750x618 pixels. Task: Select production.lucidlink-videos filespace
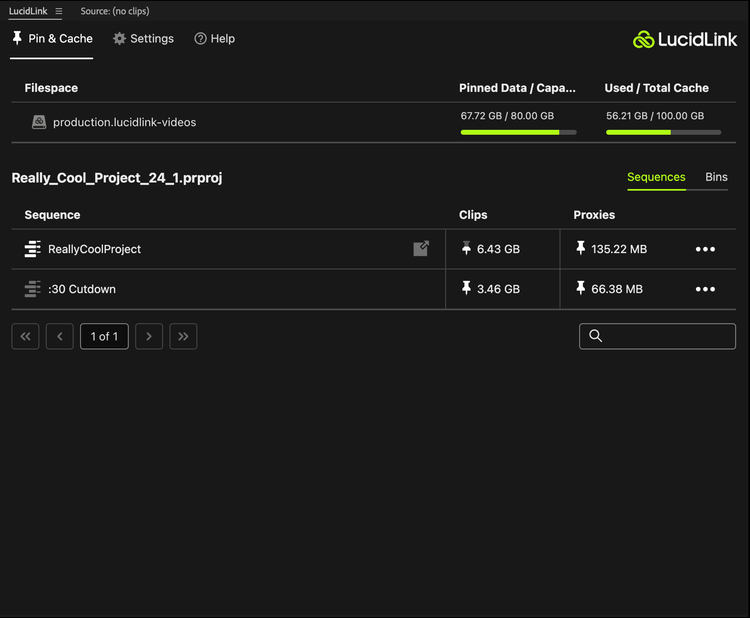tap(124, 122)
